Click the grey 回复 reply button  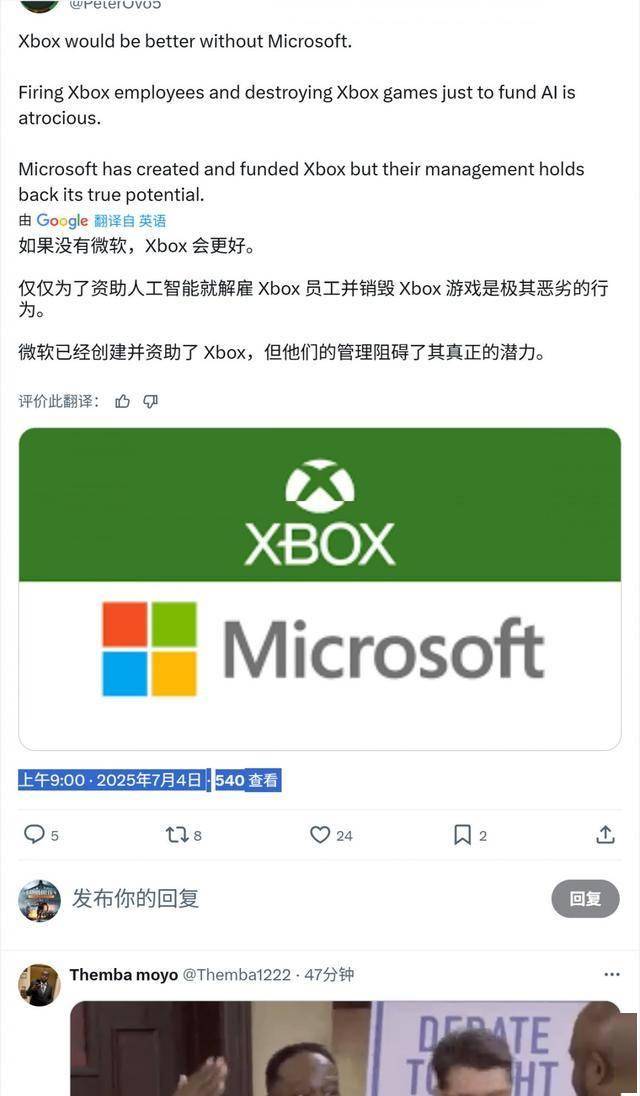[586, 898]
